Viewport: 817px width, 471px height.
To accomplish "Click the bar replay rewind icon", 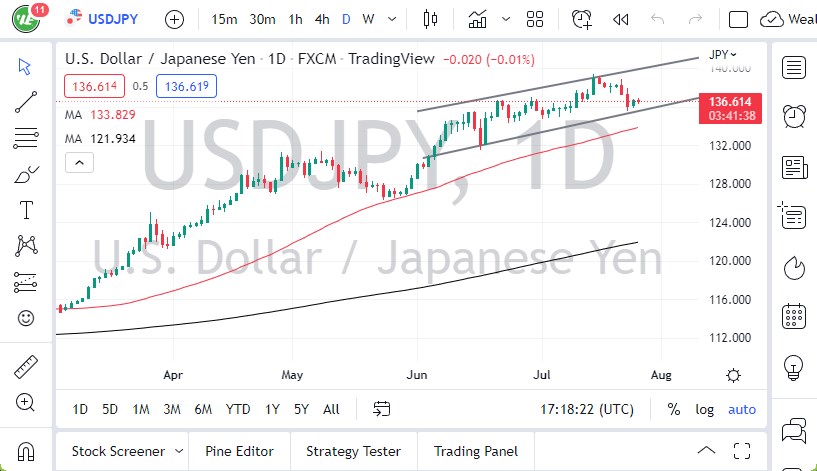I will (621, 19).
